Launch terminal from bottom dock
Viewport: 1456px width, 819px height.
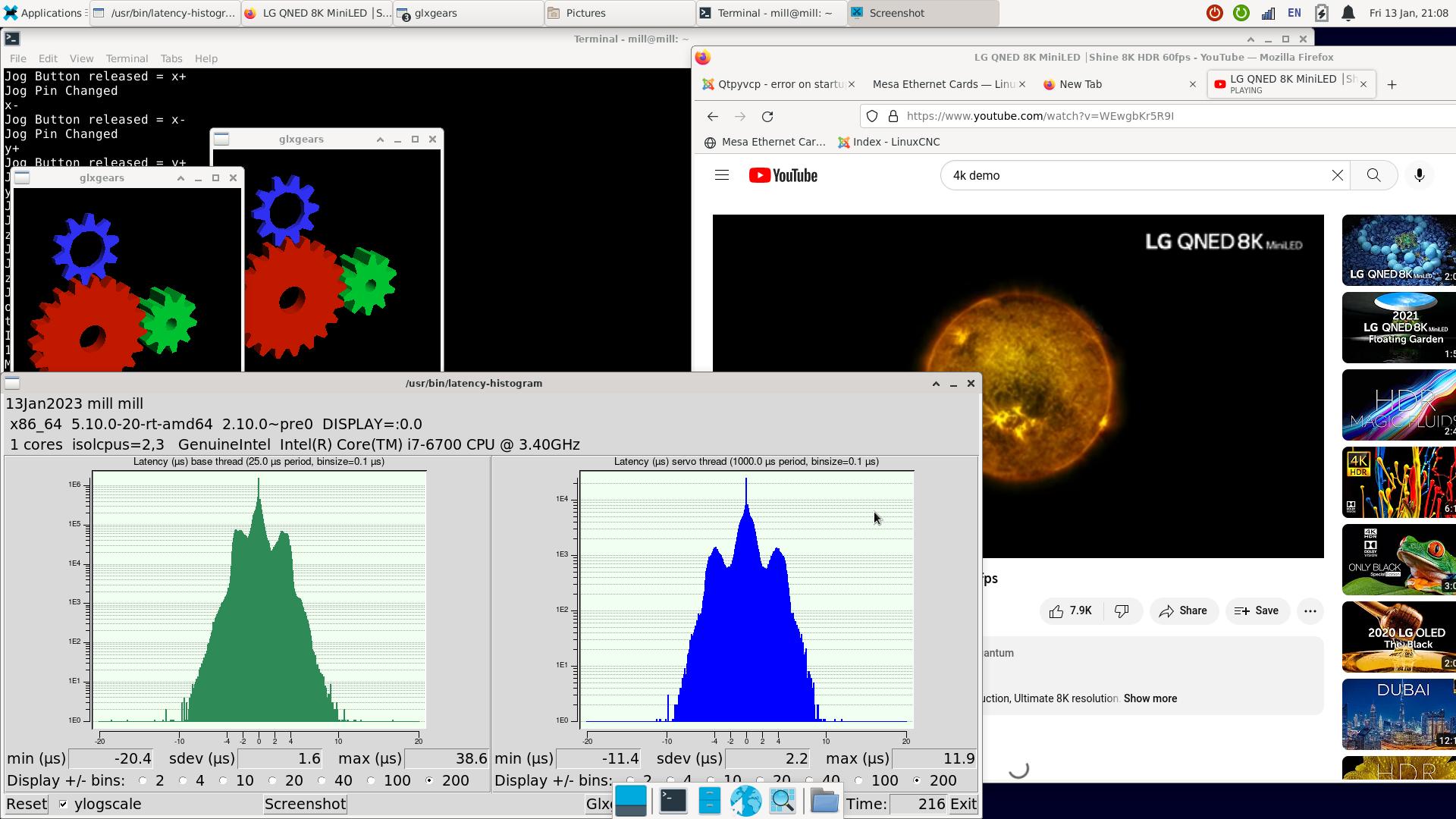pos(673,801)
